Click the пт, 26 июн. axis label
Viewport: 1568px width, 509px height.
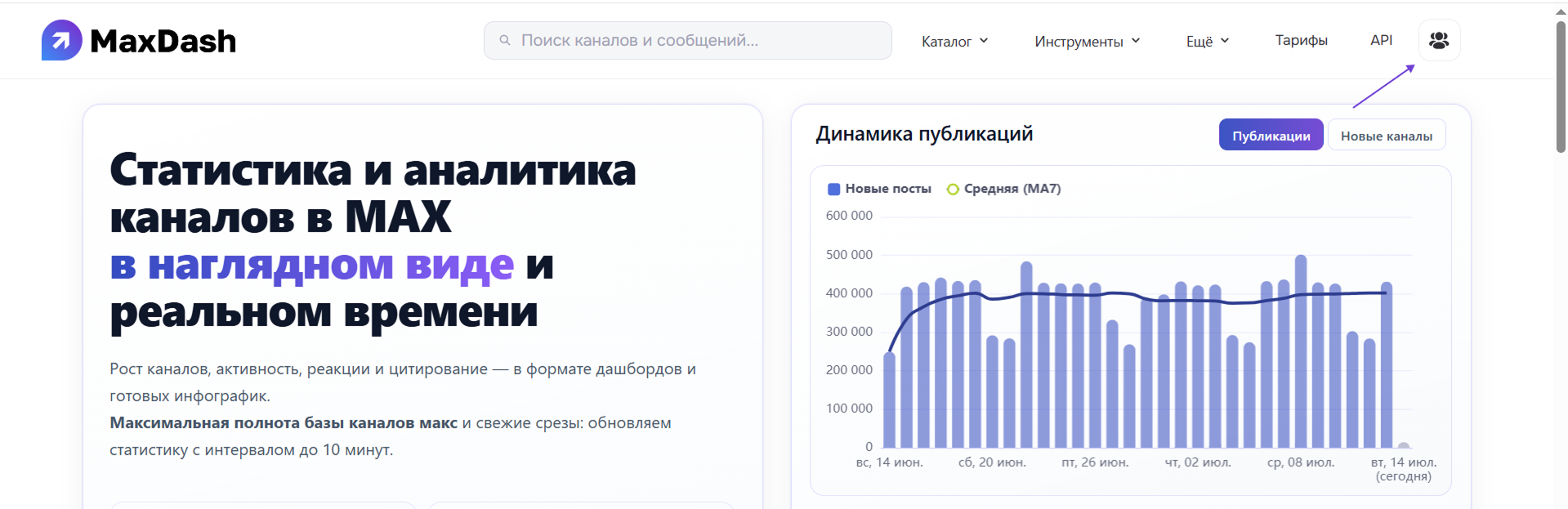pyautogui.click(x=1095, y=462)
